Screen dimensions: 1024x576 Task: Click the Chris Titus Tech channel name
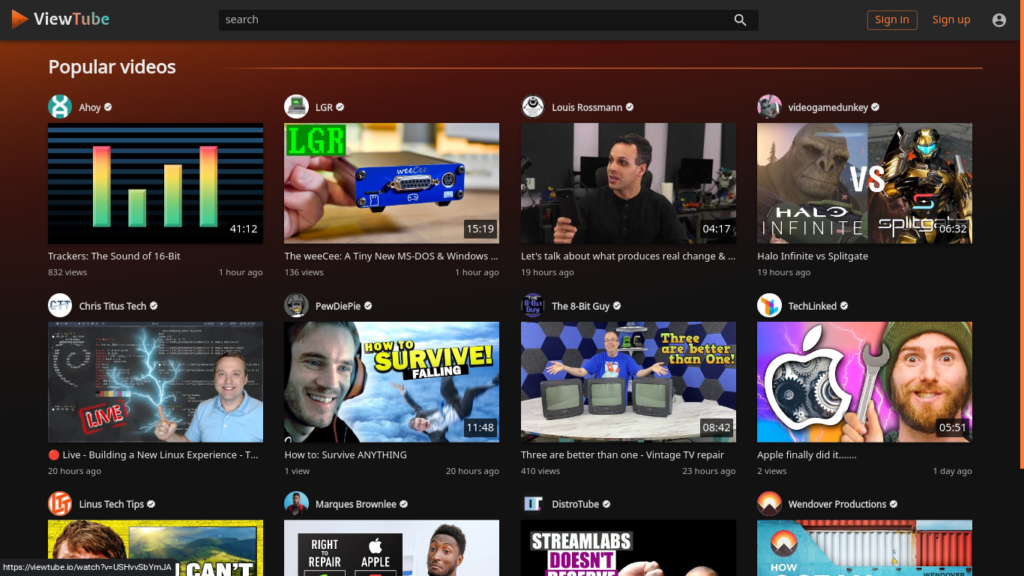(x=112, y=306)
